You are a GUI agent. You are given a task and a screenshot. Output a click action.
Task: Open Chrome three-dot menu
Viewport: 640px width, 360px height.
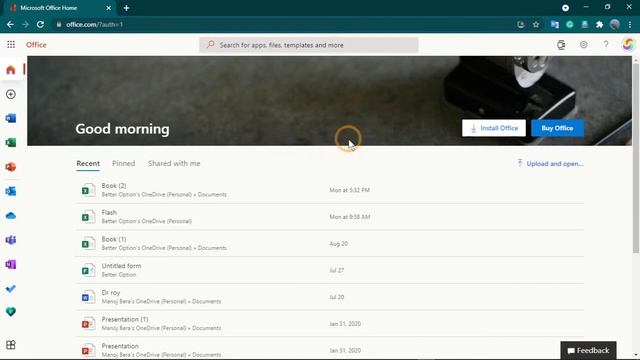[631, 24]
